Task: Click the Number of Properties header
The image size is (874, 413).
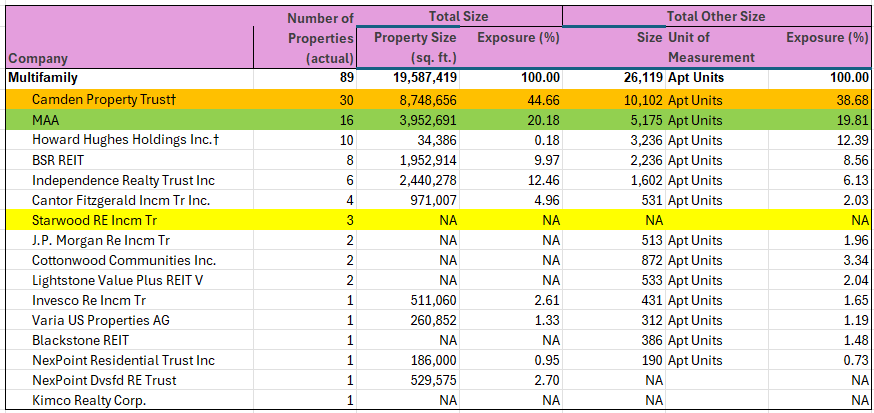Action: pyautogui.click(x=320, y=38)
